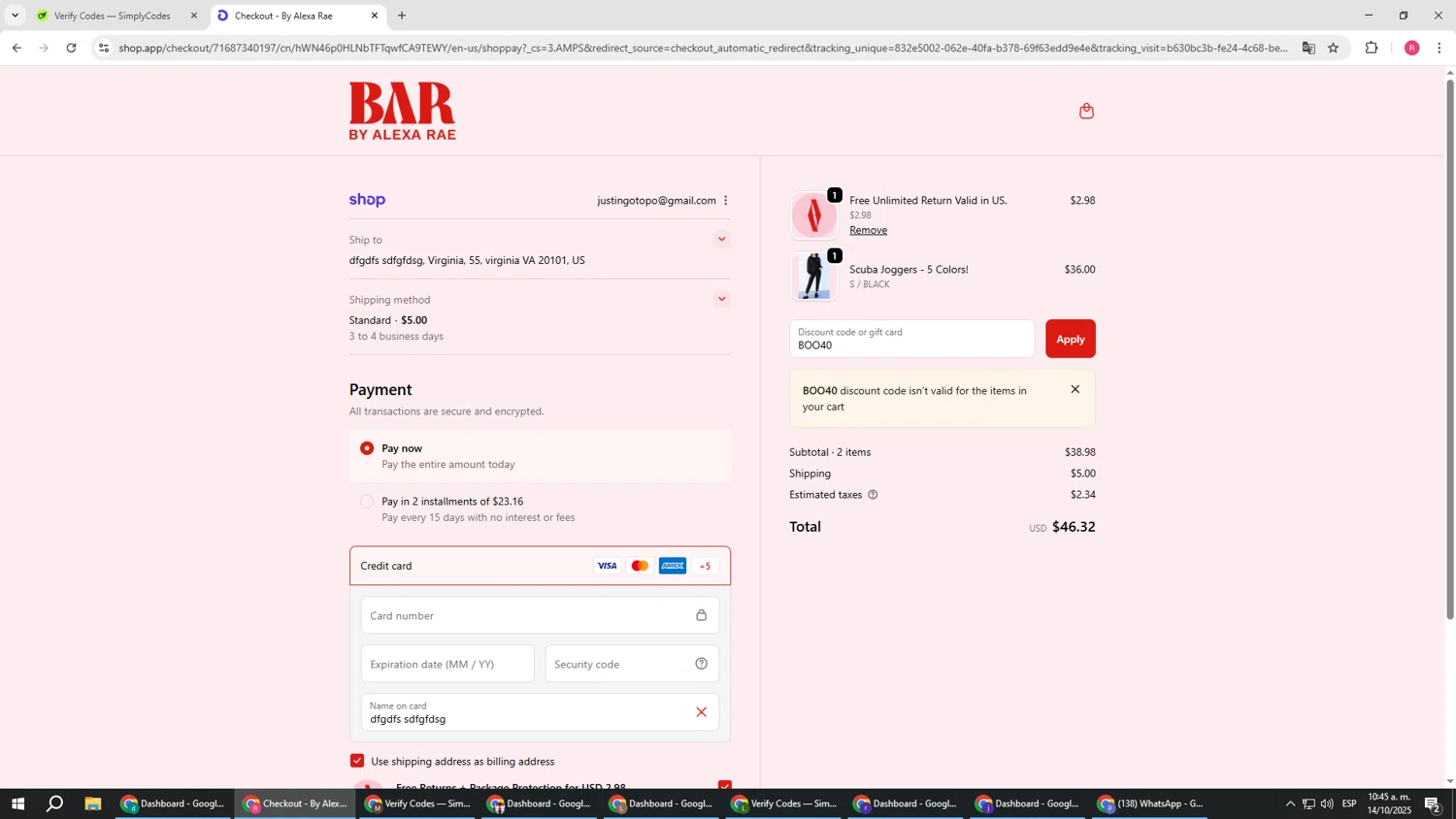This screenshot has width=1456, height=819.
Task: Open the taskbar clock and date
Action: click(x=1390, y=803)
